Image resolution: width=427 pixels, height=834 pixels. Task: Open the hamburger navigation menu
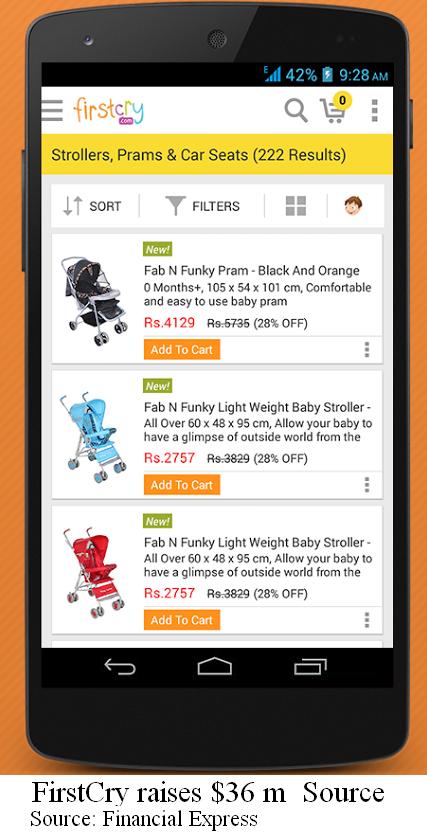(x=52, y=110)
